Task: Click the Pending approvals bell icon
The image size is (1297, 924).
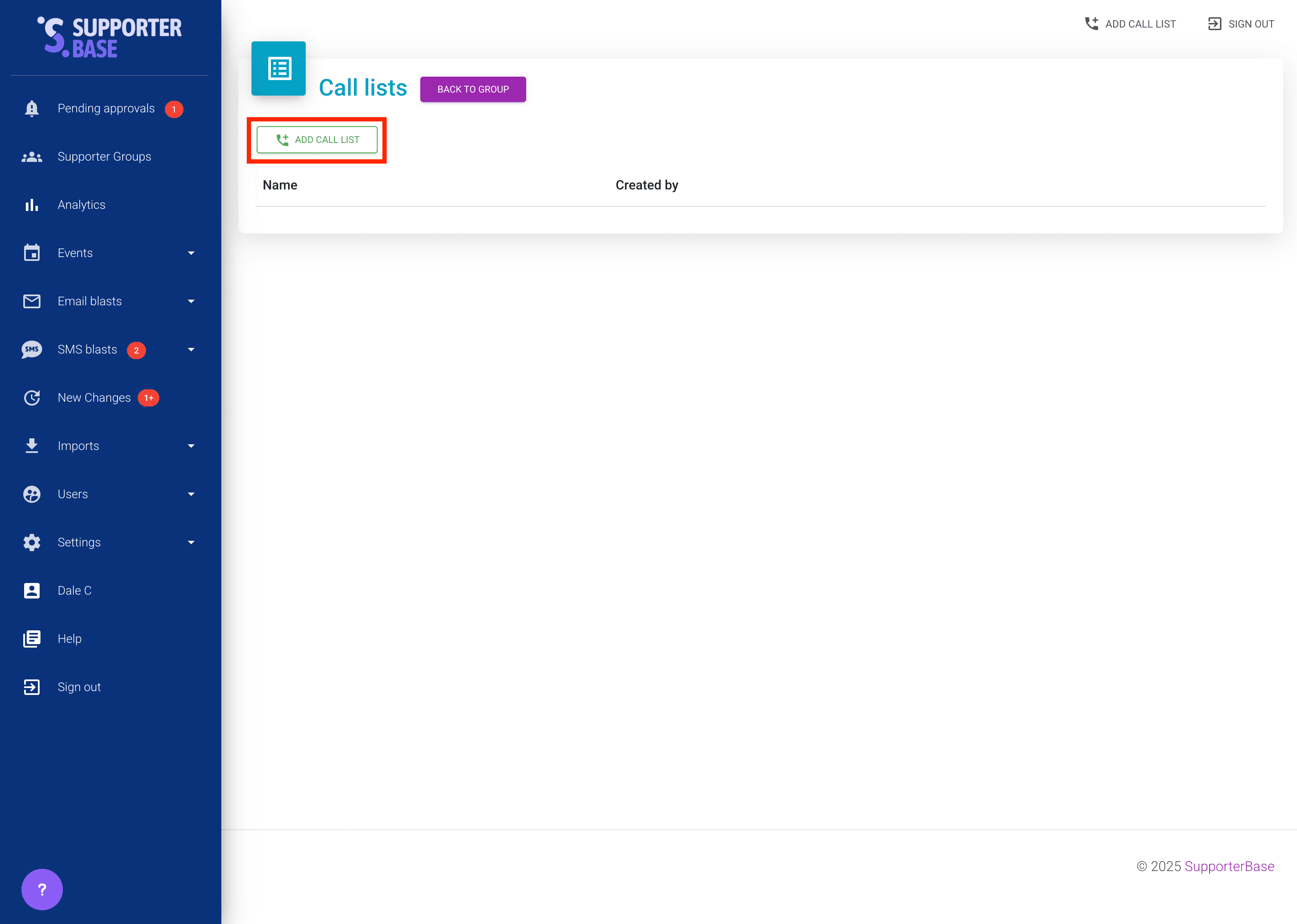Action: coord(32,109)
